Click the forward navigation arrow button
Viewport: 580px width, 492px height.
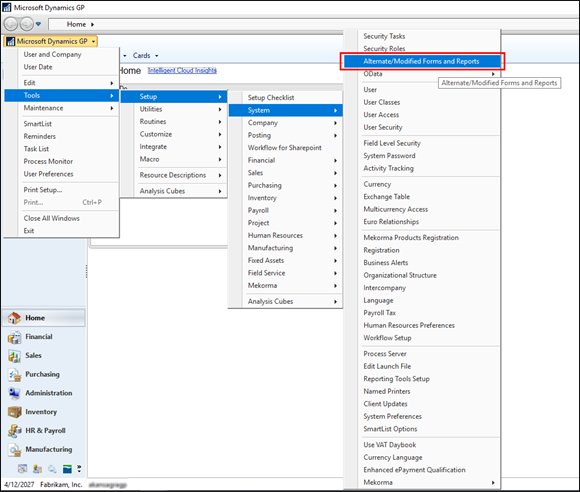26,24
